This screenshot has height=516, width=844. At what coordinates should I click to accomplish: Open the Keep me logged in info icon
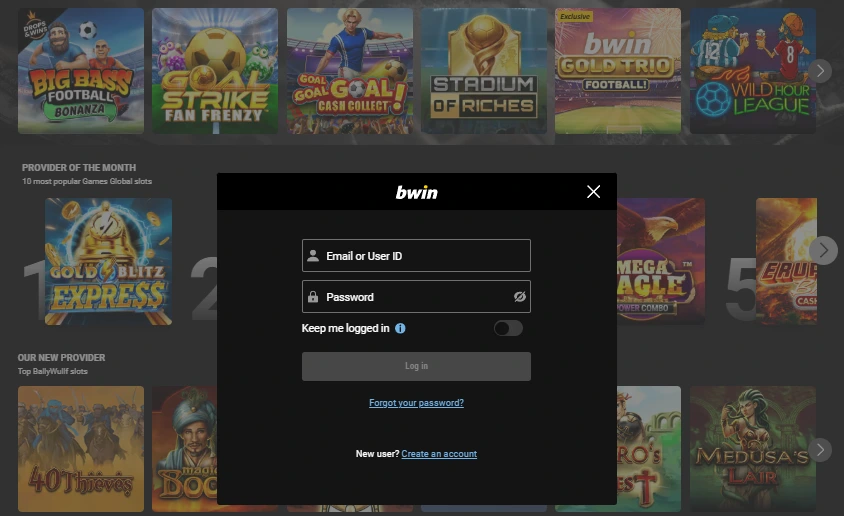400,328
